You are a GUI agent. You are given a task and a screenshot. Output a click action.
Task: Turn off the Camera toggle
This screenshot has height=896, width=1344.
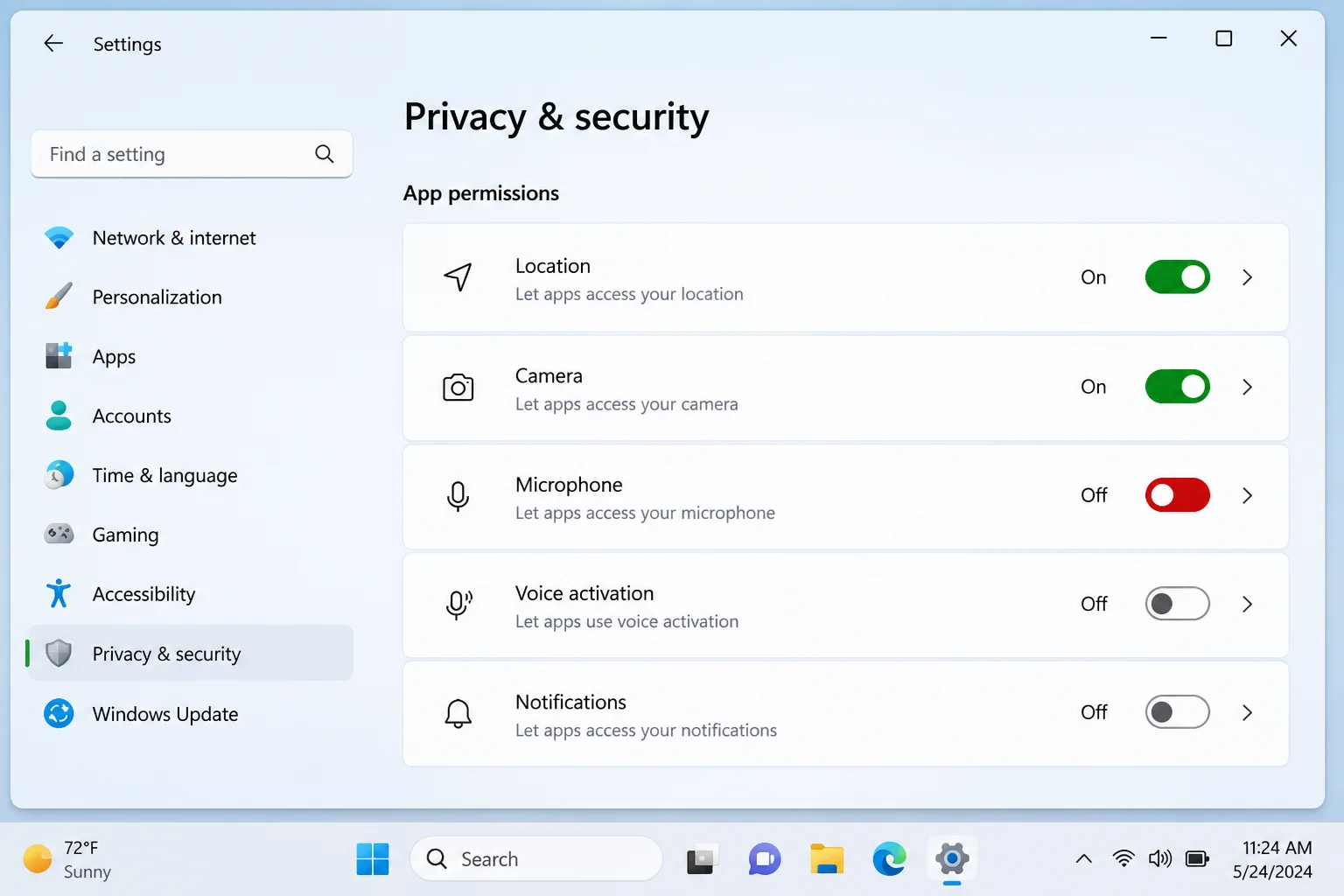click(1178, 387)
